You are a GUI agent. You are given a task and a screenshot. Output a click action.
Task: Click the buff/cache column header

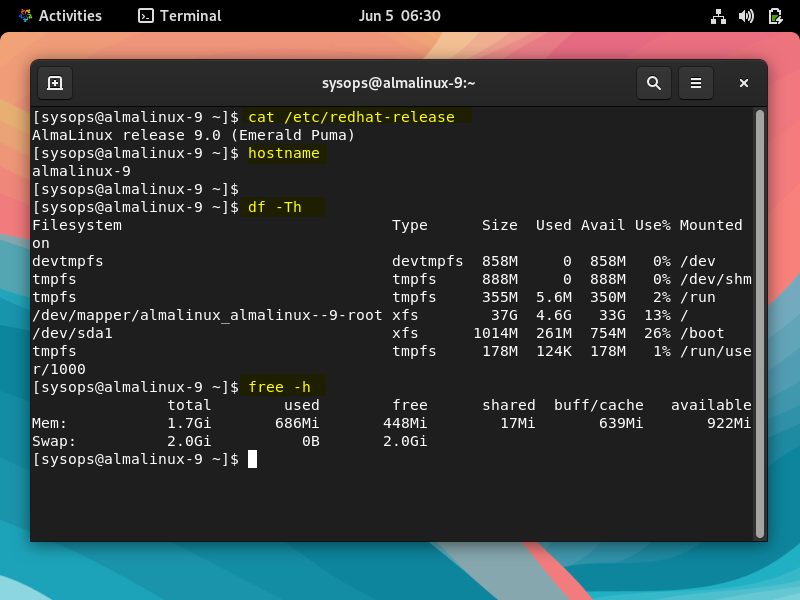(x=598, y=405)
